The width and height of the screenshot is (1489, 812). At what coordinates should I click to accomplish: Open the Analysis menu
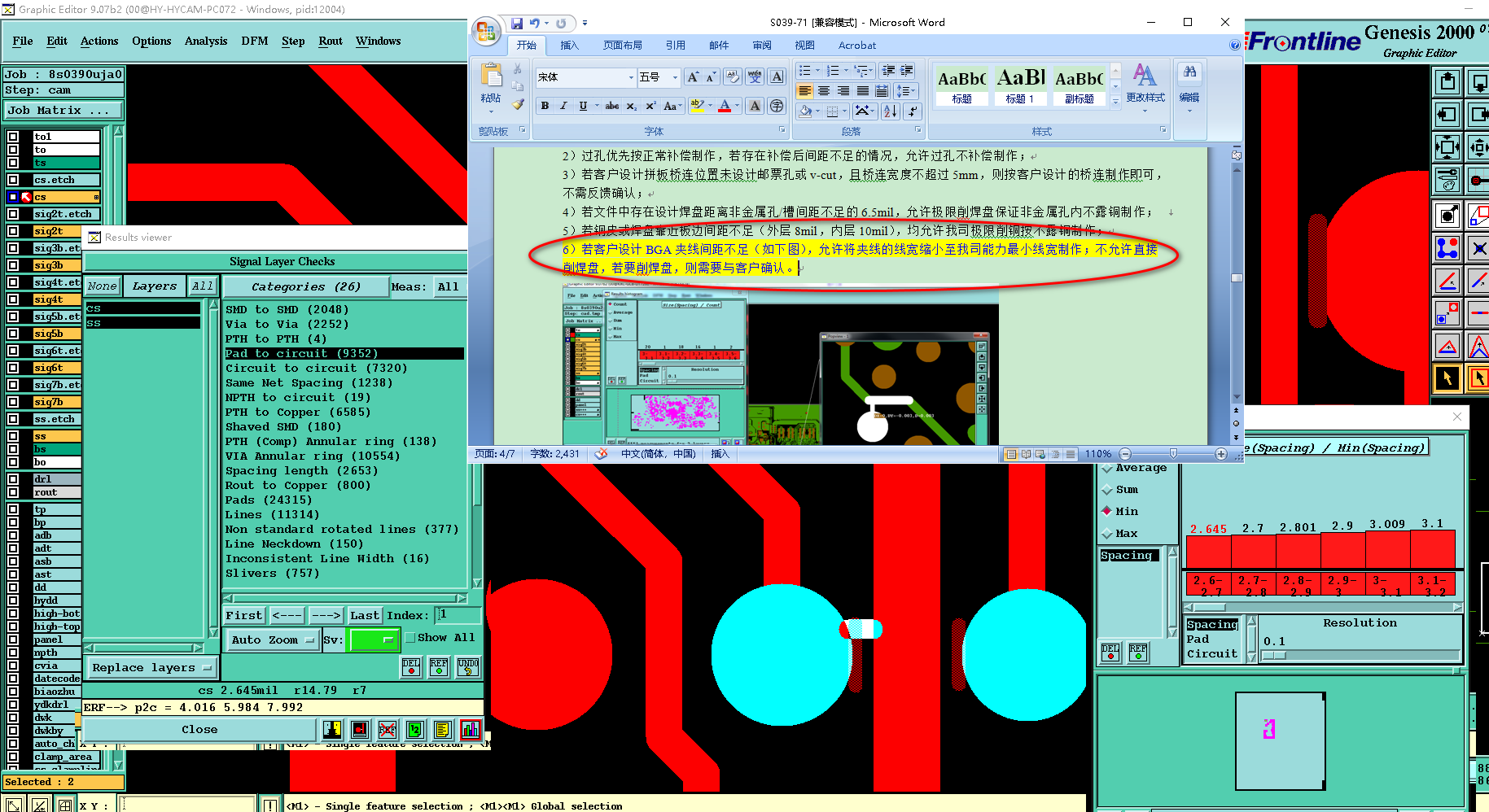click(x=206, y=41)
